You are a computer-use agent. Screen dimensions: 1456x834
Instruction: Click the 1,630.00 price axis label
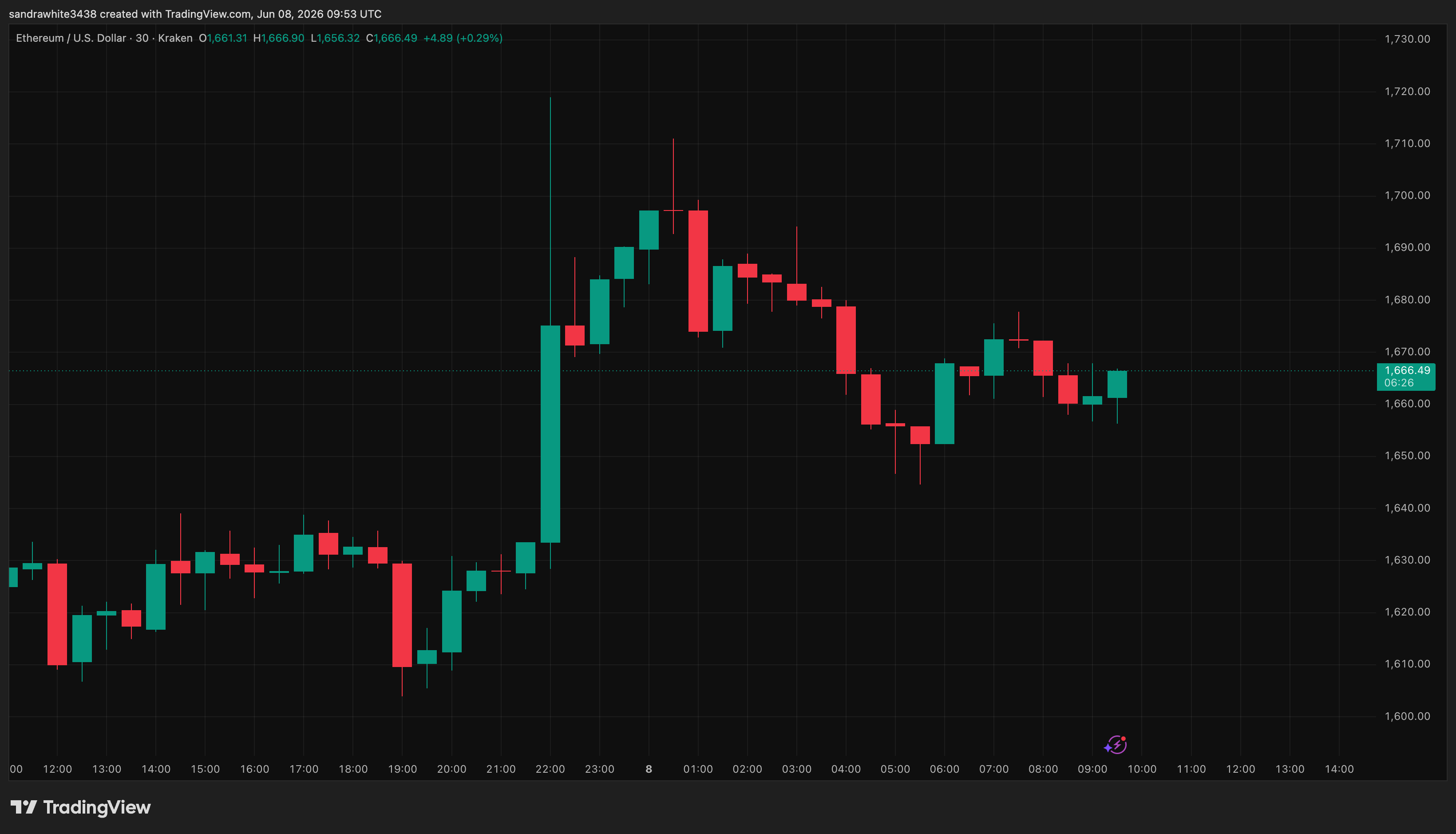point(1407,560)
